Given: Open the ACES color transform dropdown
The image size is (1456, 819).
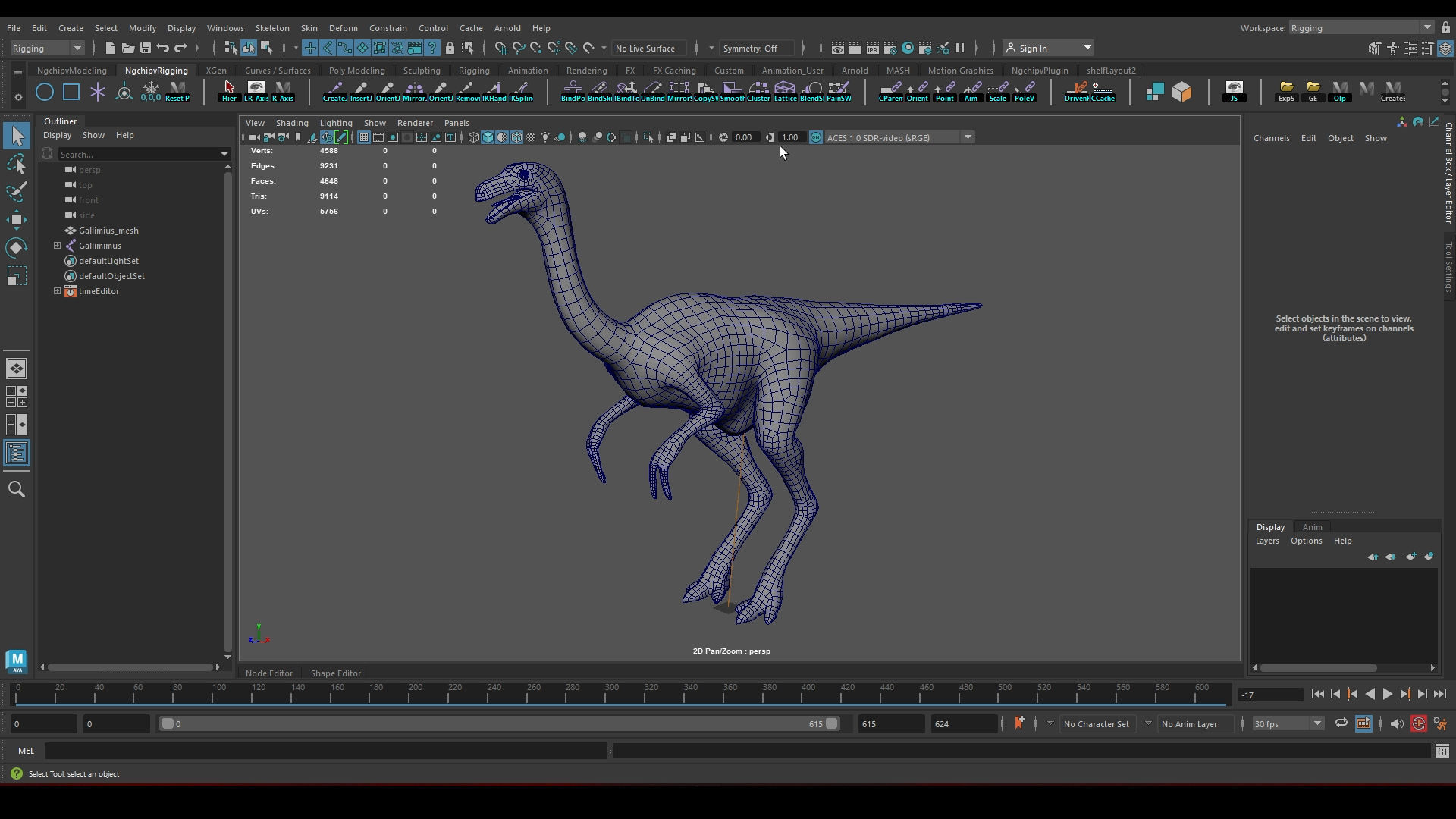Looking at the screenshot, I should [899, 137].
